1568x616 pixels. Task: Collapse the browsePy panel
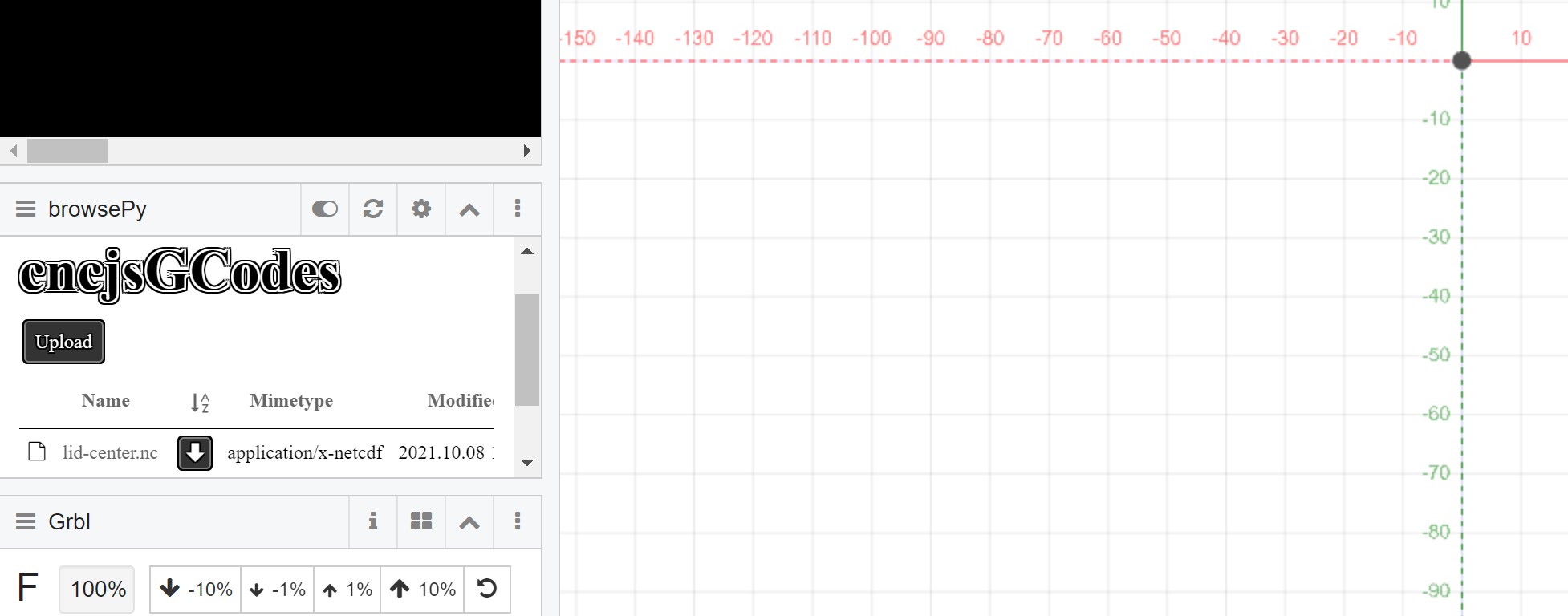[469, 209]
